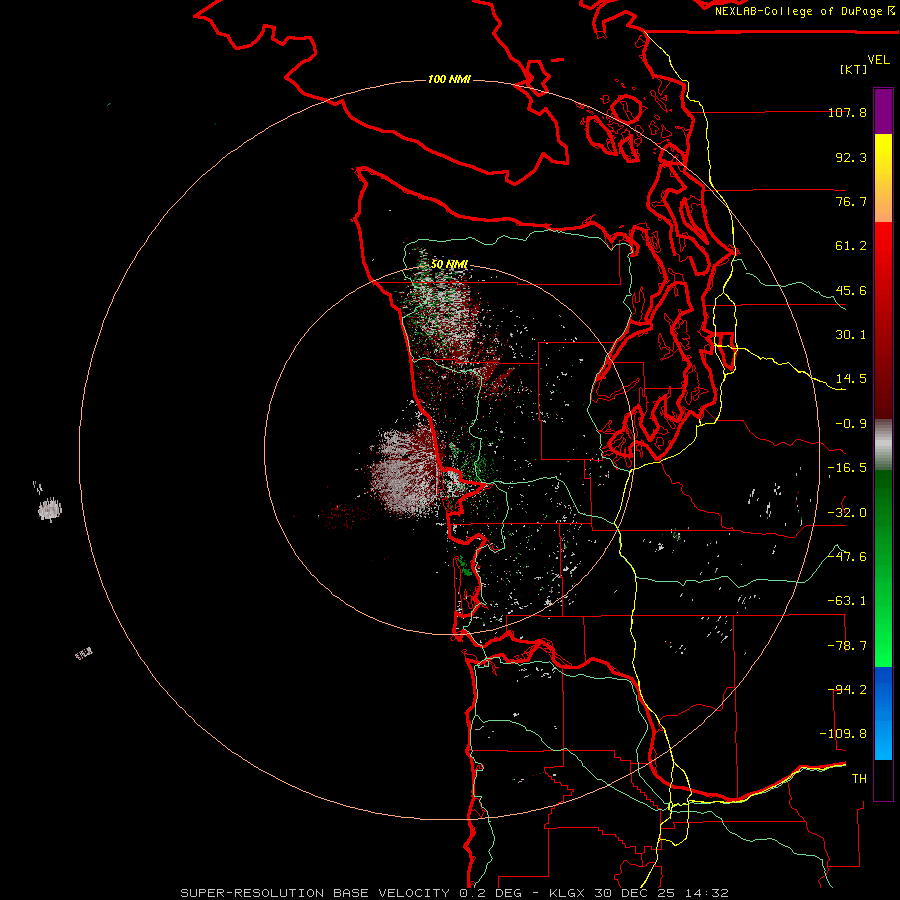Image resolution: width=900 pixels, height=900 pixels.
Task: Click the purple segment of the color bar
Action: click(x=883, y=111)
